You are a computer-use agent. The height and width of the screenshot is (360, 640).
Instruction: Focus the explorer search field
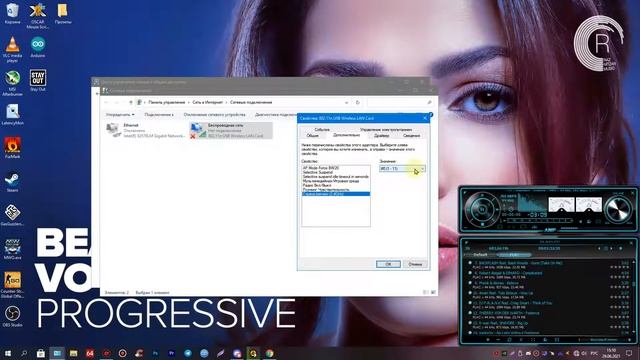pos(400,102)
